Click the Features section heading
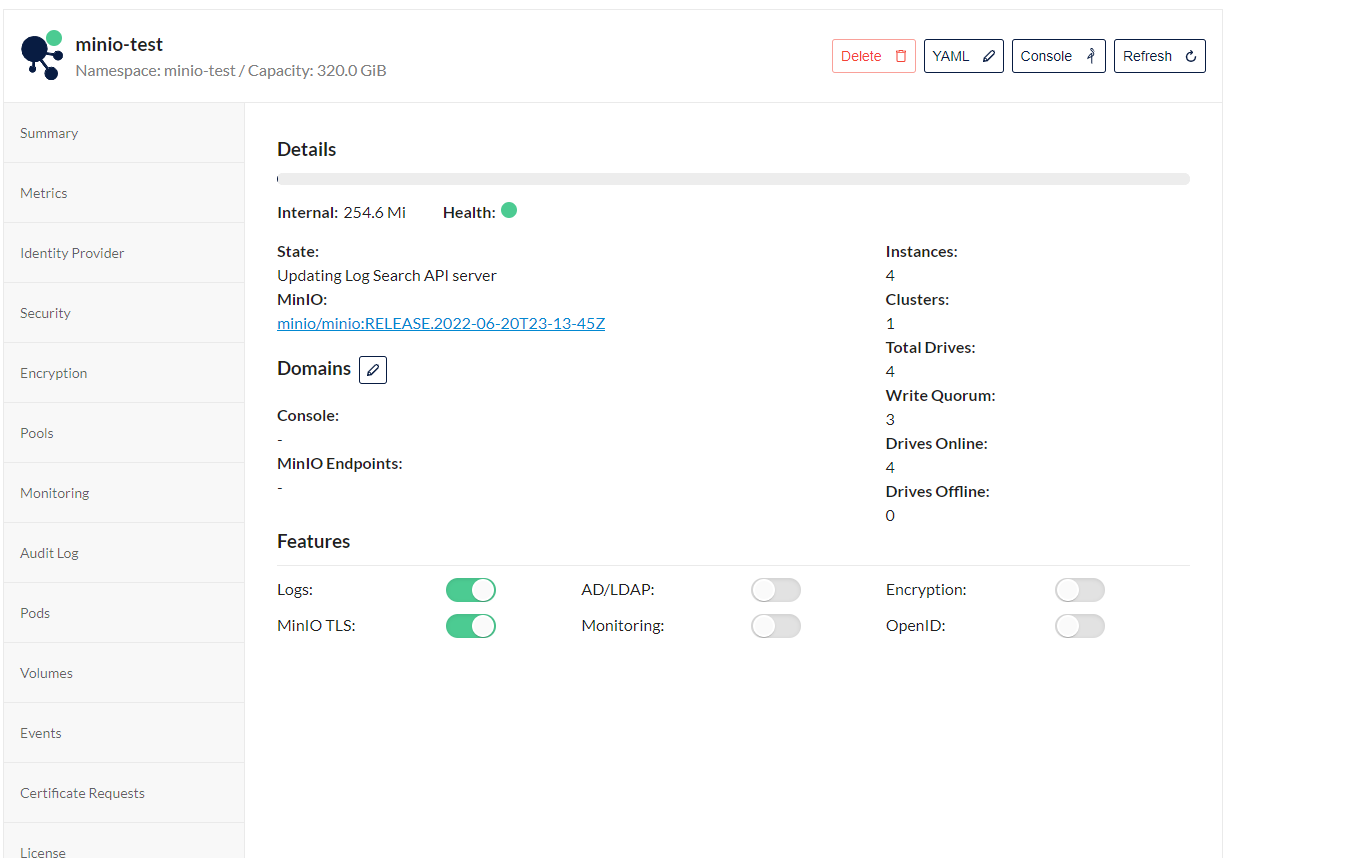The width and height of the screenshot is (1349, 858). pyautogui.click(x=314, y=541)
